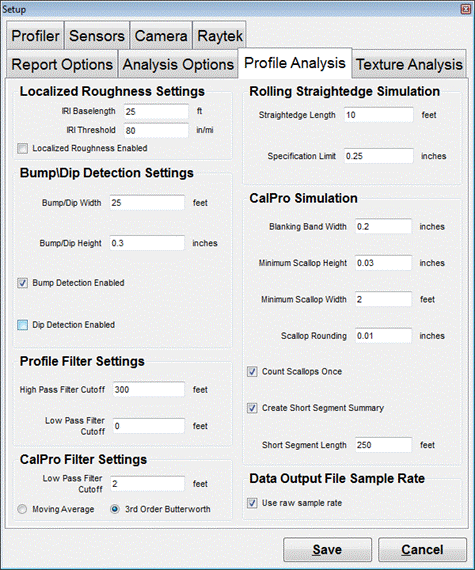The width and height of the screenshot is (475, 570).
Task: Open the Texture Analysis tab
Action: 409,64
